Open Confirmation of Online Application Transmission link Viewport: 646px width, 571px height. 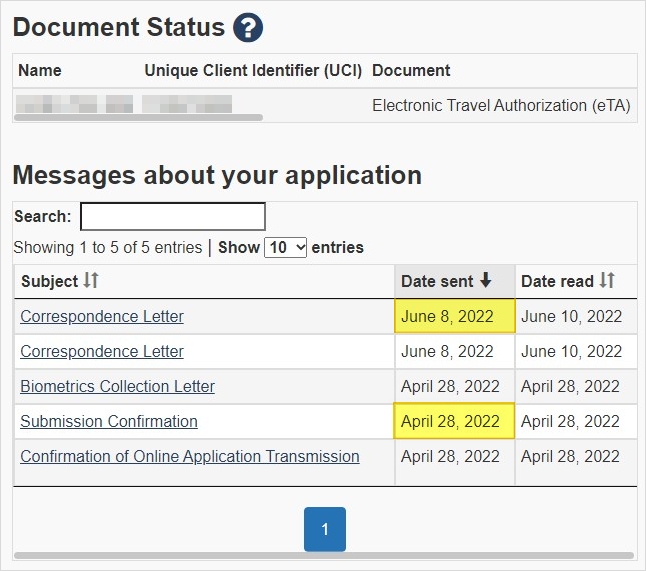click(x=190, y=456)
